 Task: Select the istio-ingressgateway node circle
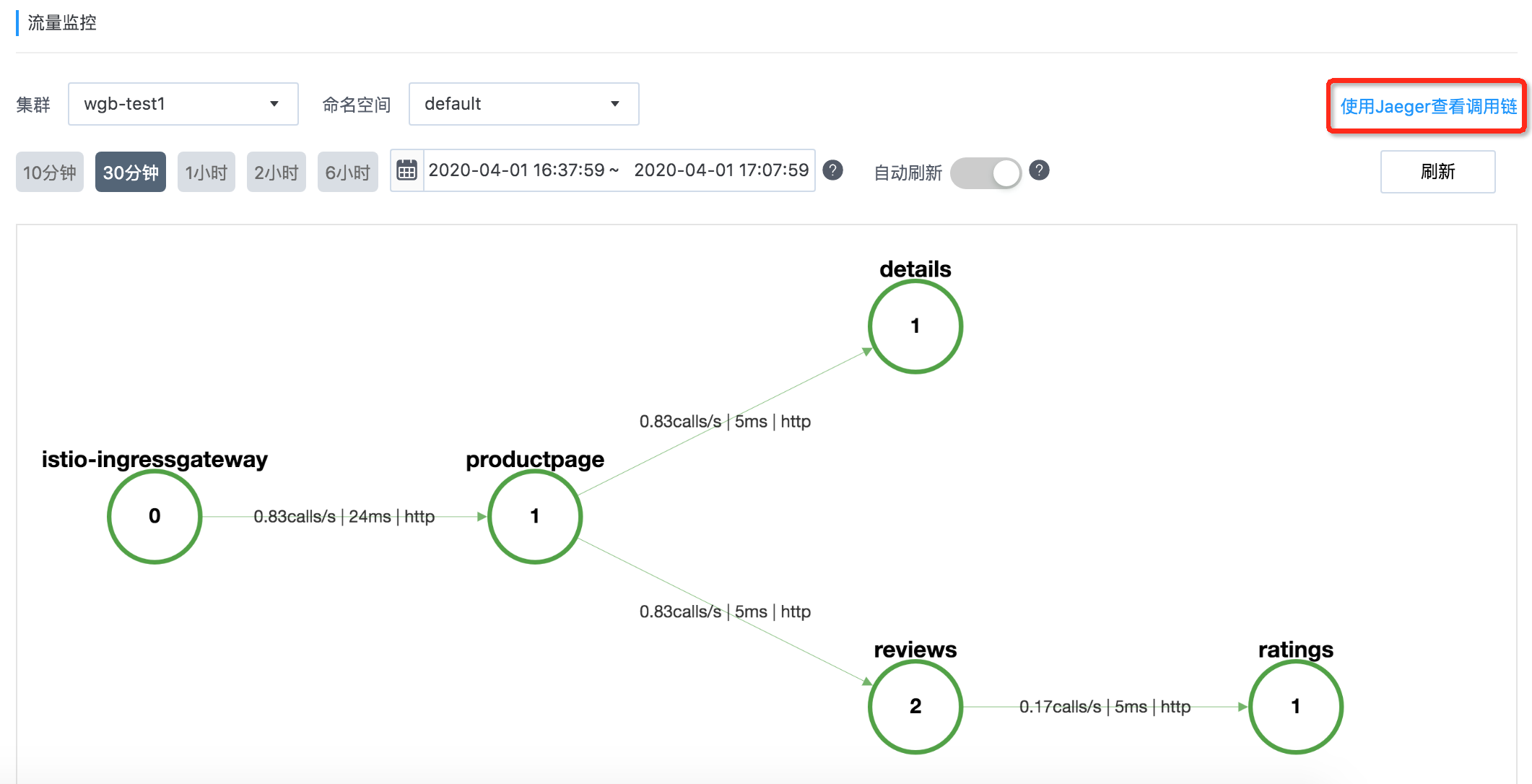(x=154, y=516)
